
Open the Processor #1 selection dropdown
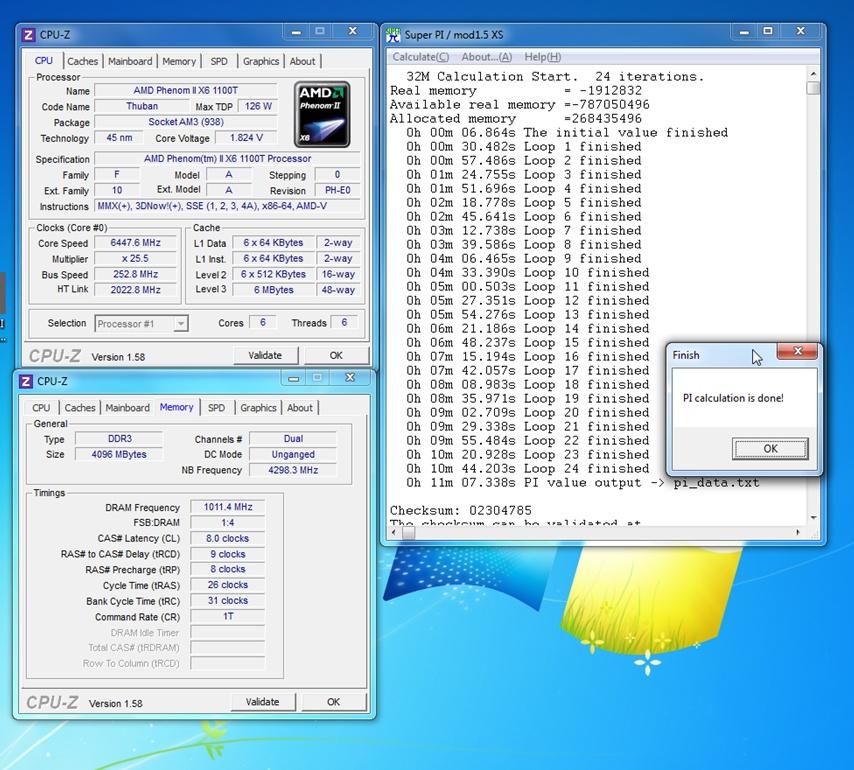point(180,323)
